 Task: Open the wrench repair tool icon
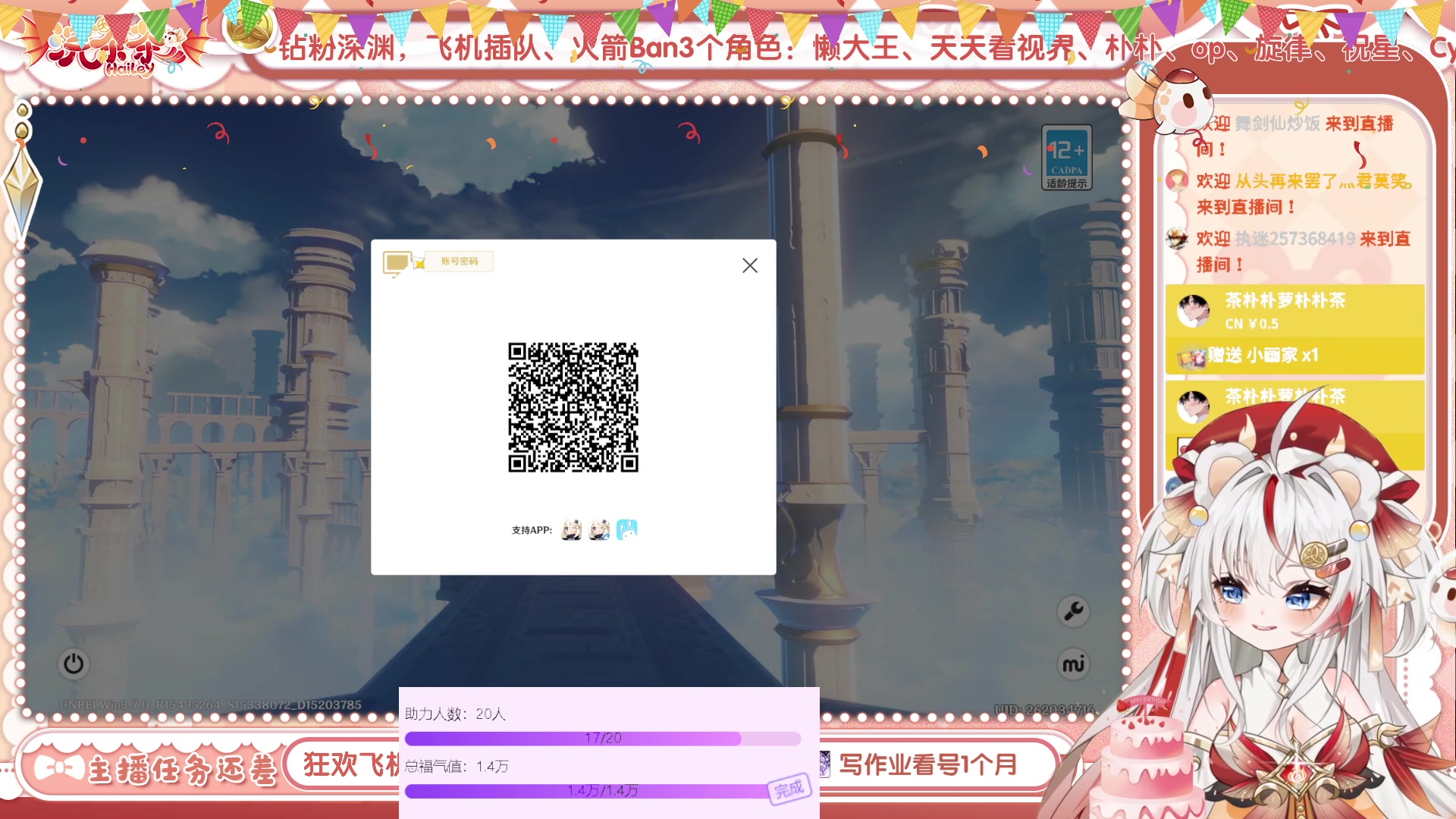click(x=1073, y=611)
